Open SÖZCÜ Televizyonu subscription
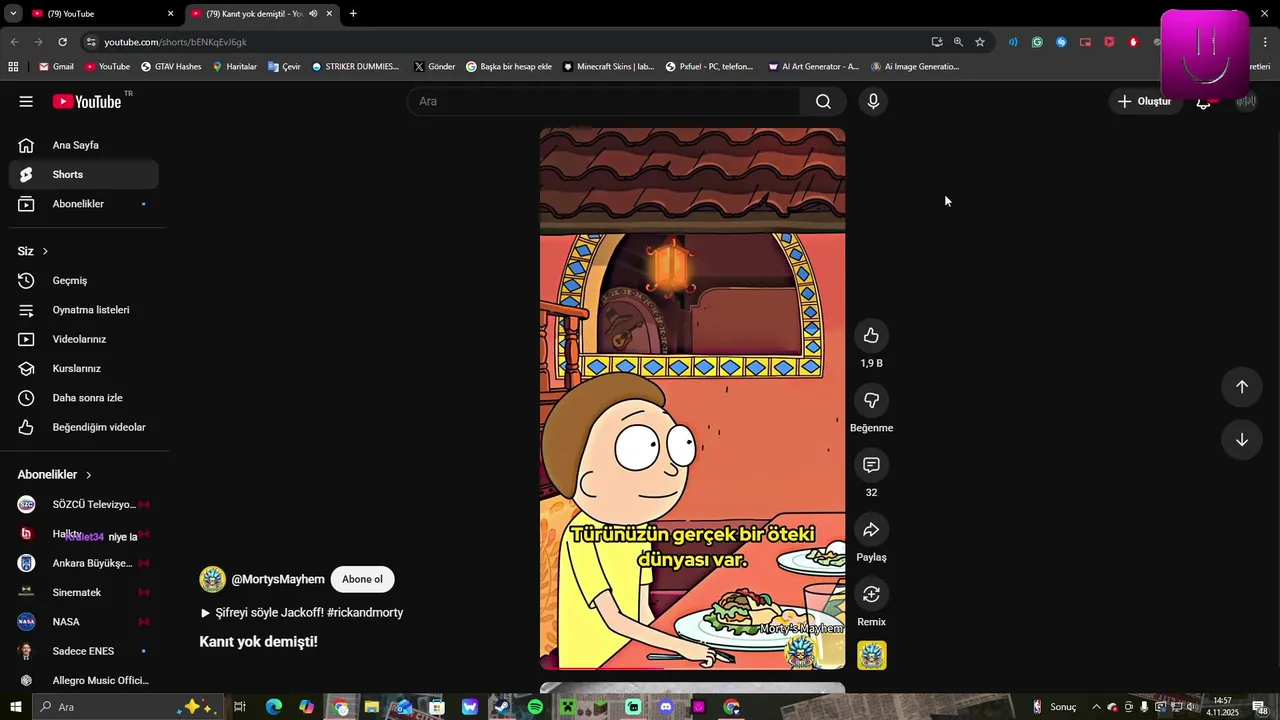The width and height of the screenshot is (1280, 720). pos(84,504)
